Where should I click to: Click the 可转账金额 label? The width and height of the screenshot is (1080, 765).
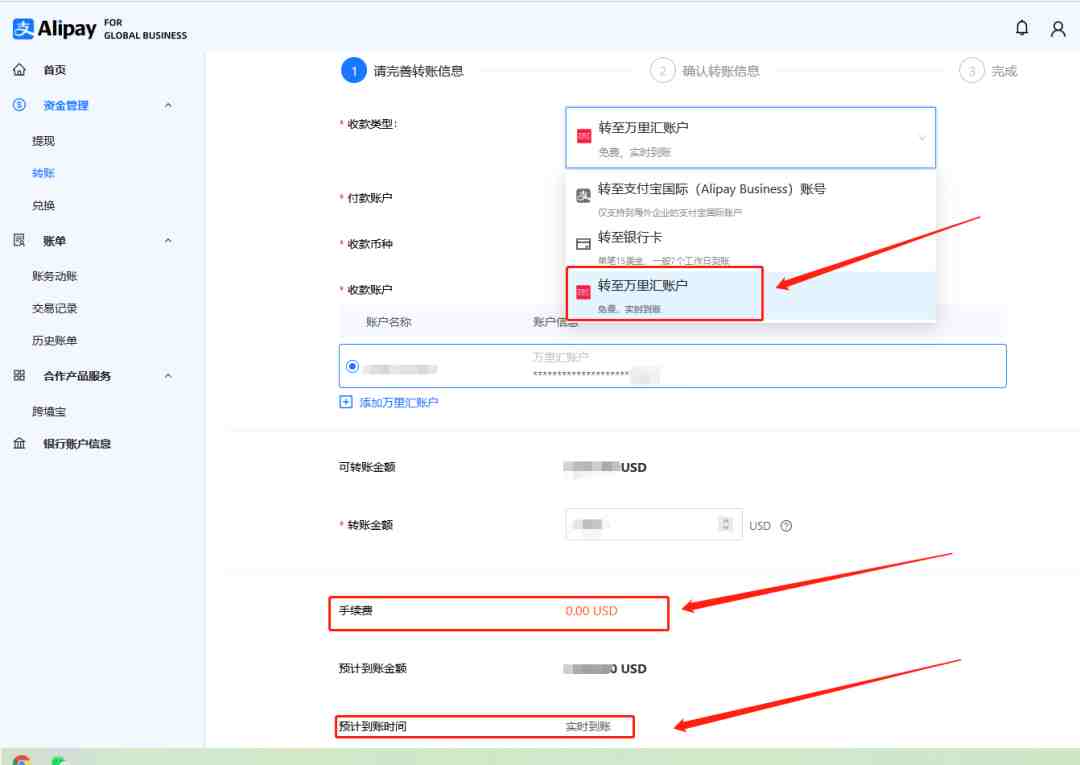[367, 468]
